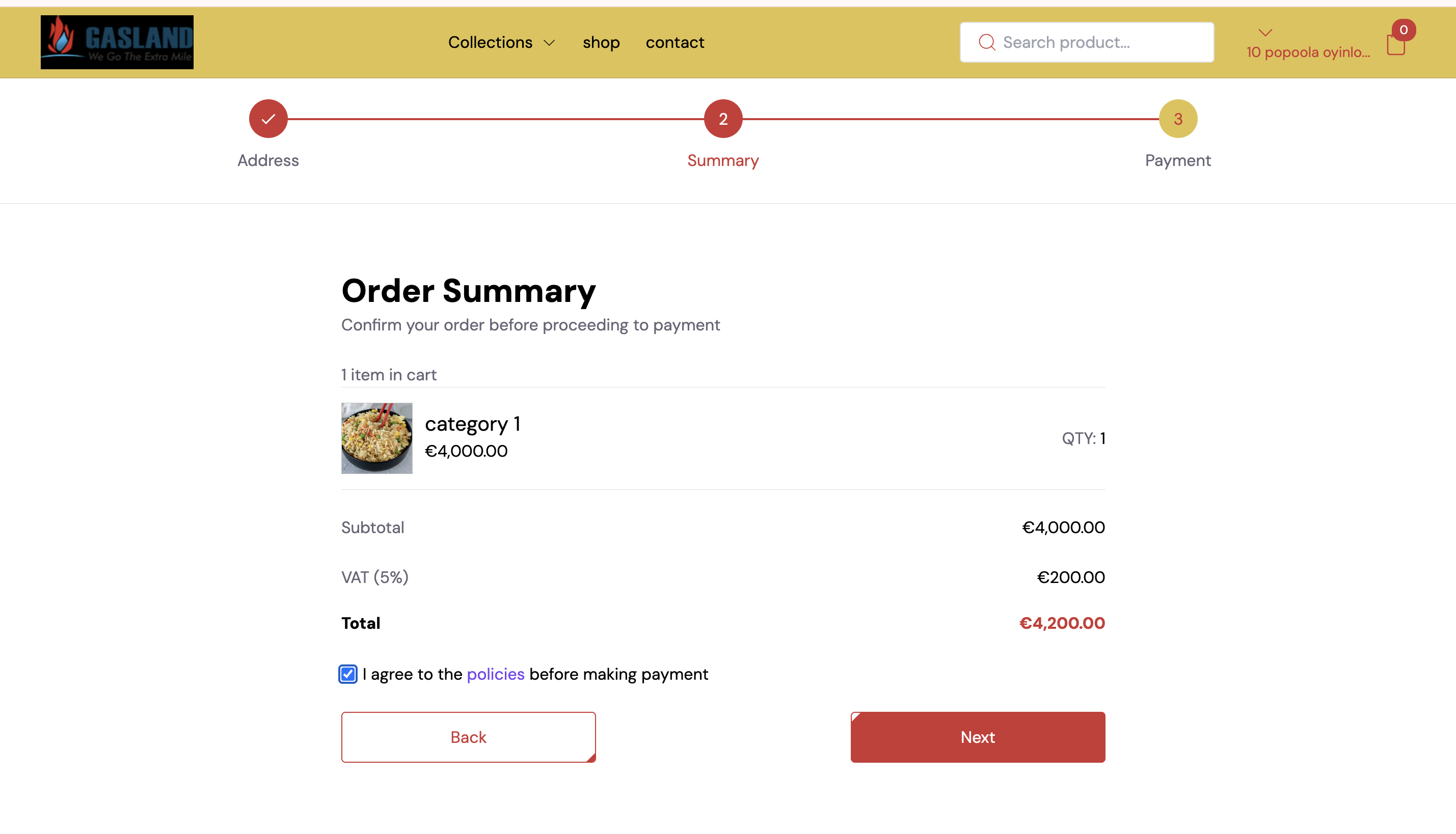This screenshot has height=834, width=1456.
Task: Open the contact menu item
Action: tap(675, 42)
